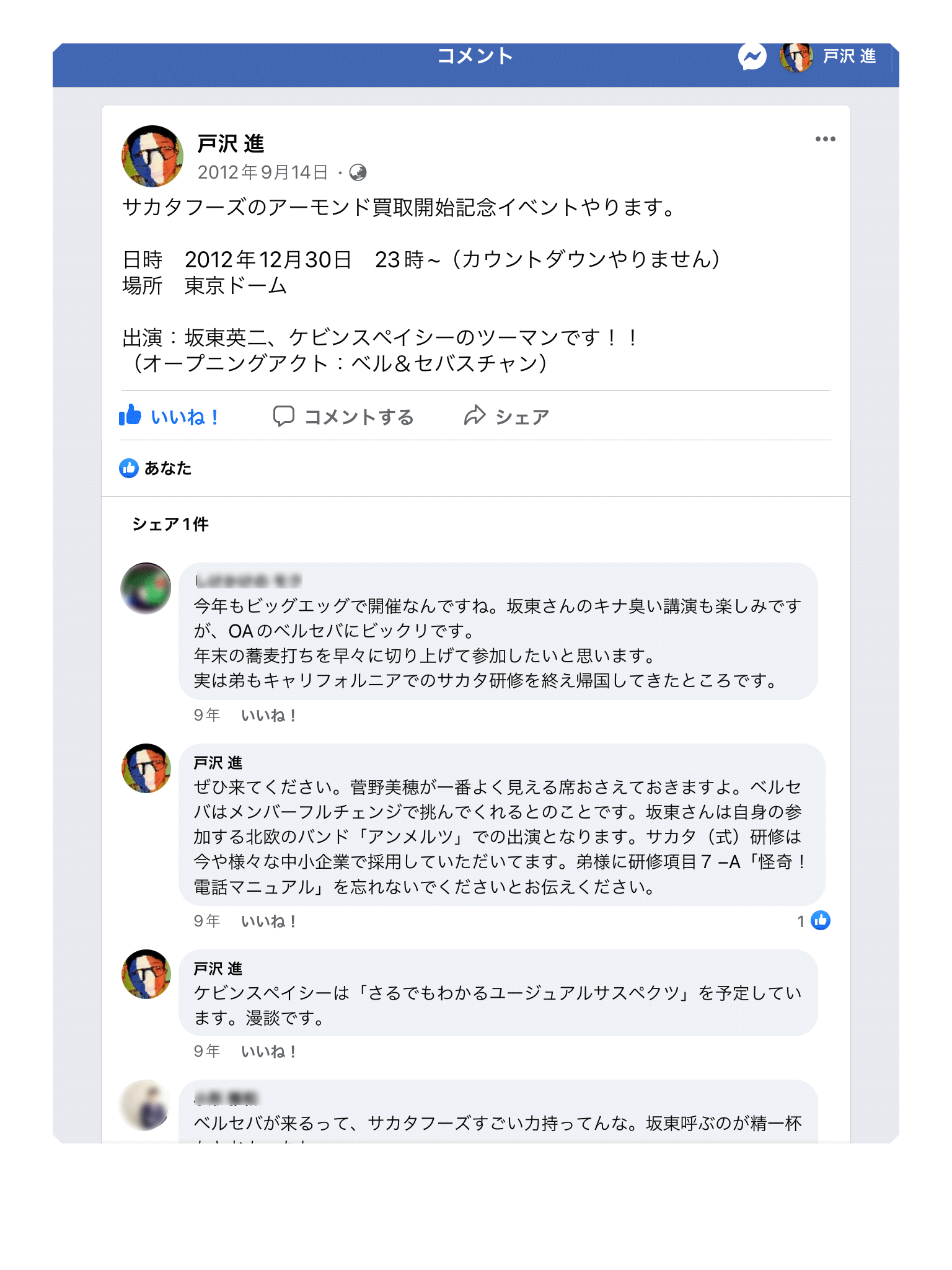Open the シェア1件 shares list

(x=170, y=525)
